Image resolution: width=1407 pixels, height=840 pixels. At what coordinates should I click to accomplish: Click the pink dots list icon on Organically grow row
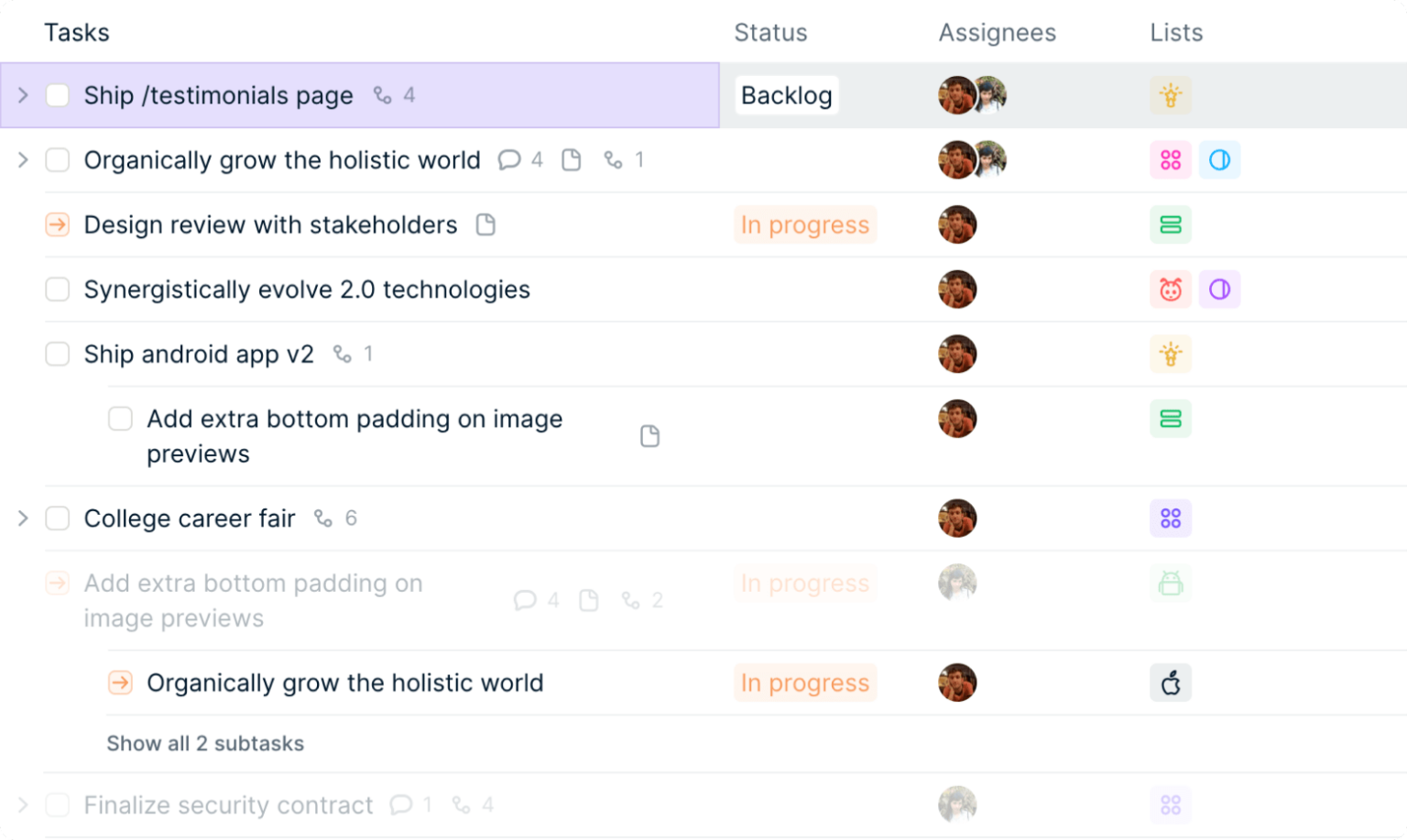pyautogui.click(x=1171, y=159)
